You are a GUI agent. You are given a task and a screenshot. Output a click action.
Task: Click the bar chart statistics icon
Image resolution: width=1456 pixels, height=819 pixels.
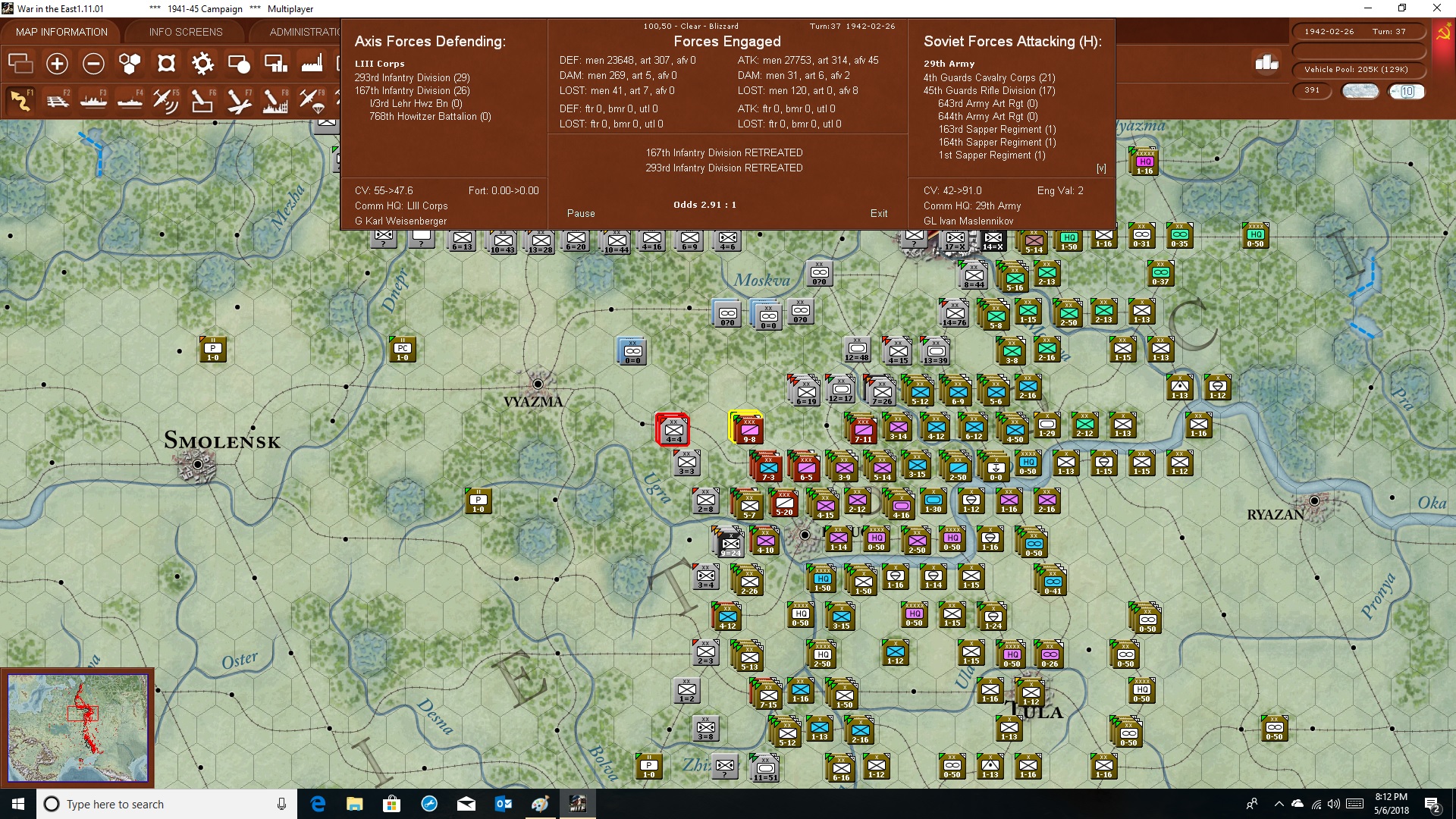[x=1266, y=63]
